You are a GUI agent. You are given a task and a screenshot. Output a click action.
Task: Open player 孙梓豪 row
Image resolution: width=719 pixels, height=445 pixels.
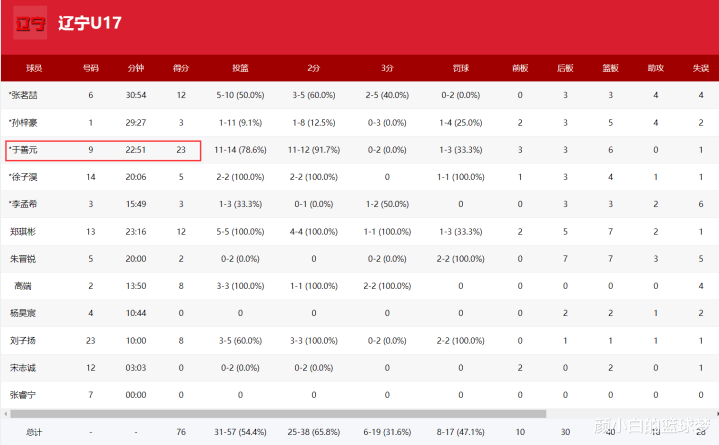(23, 122)
